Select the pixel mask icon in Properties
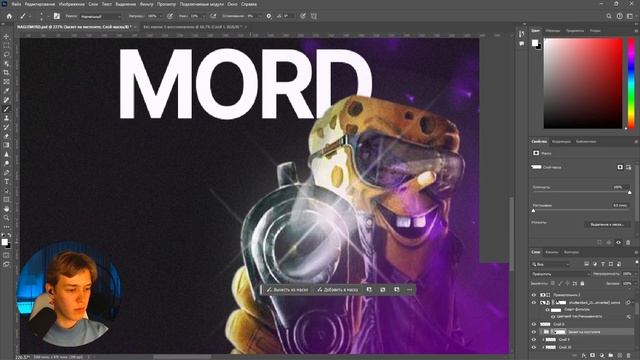The width and height of the screenshot is (640, 360). [x=620, y=167]
